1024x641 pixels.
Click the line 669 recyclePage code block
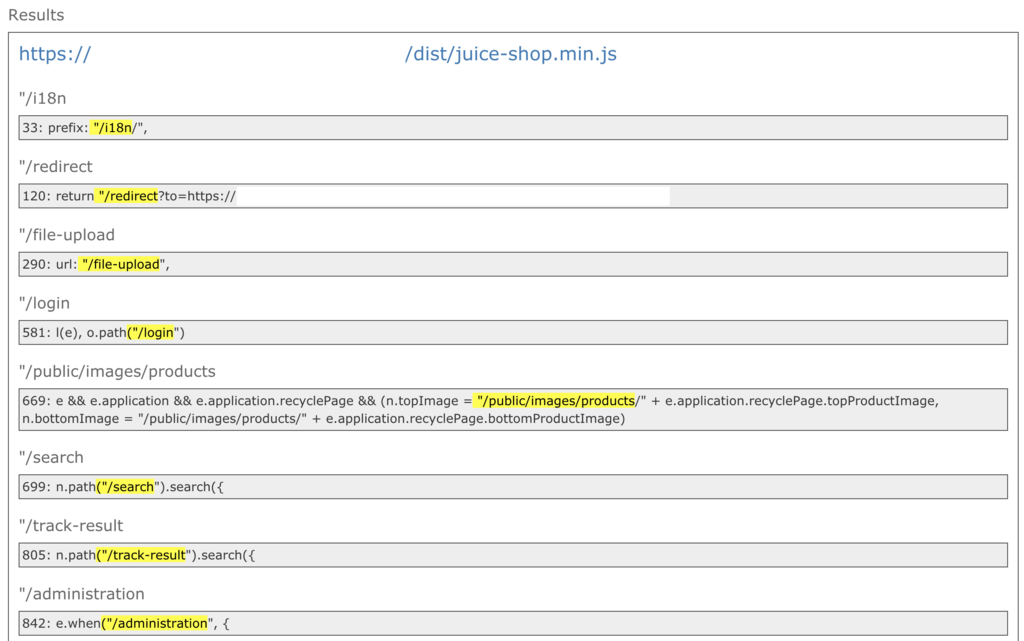[x=513, y=409]
